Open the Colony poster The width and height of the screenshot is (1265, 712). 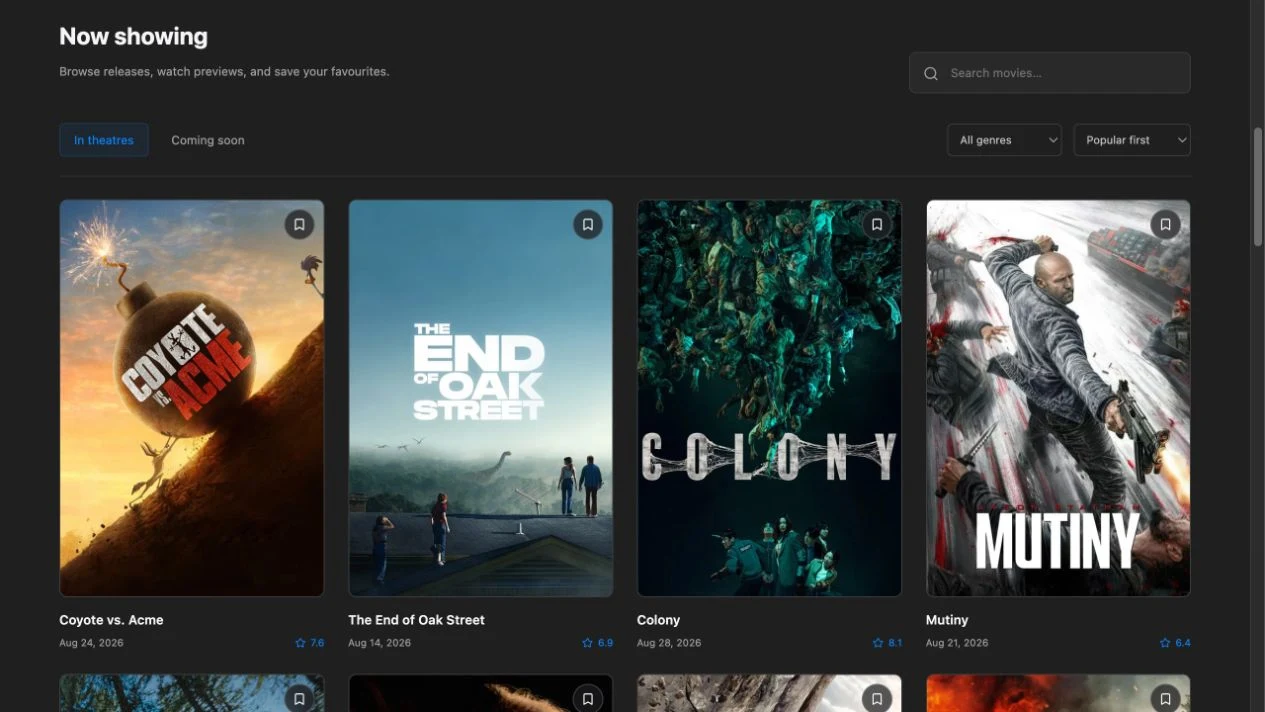770,398
